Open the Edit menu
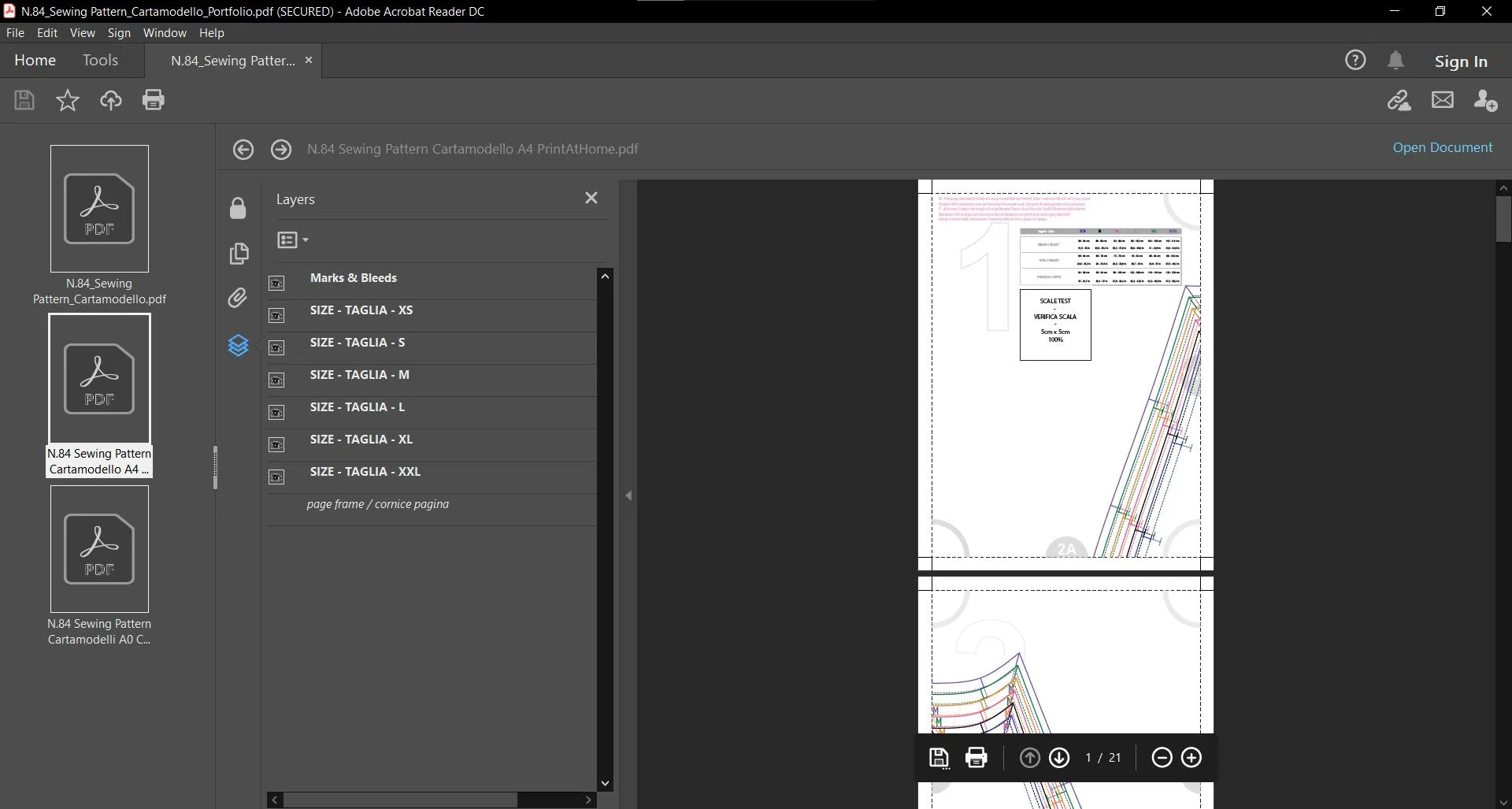The image size is (1512, 809). point(47,33)
